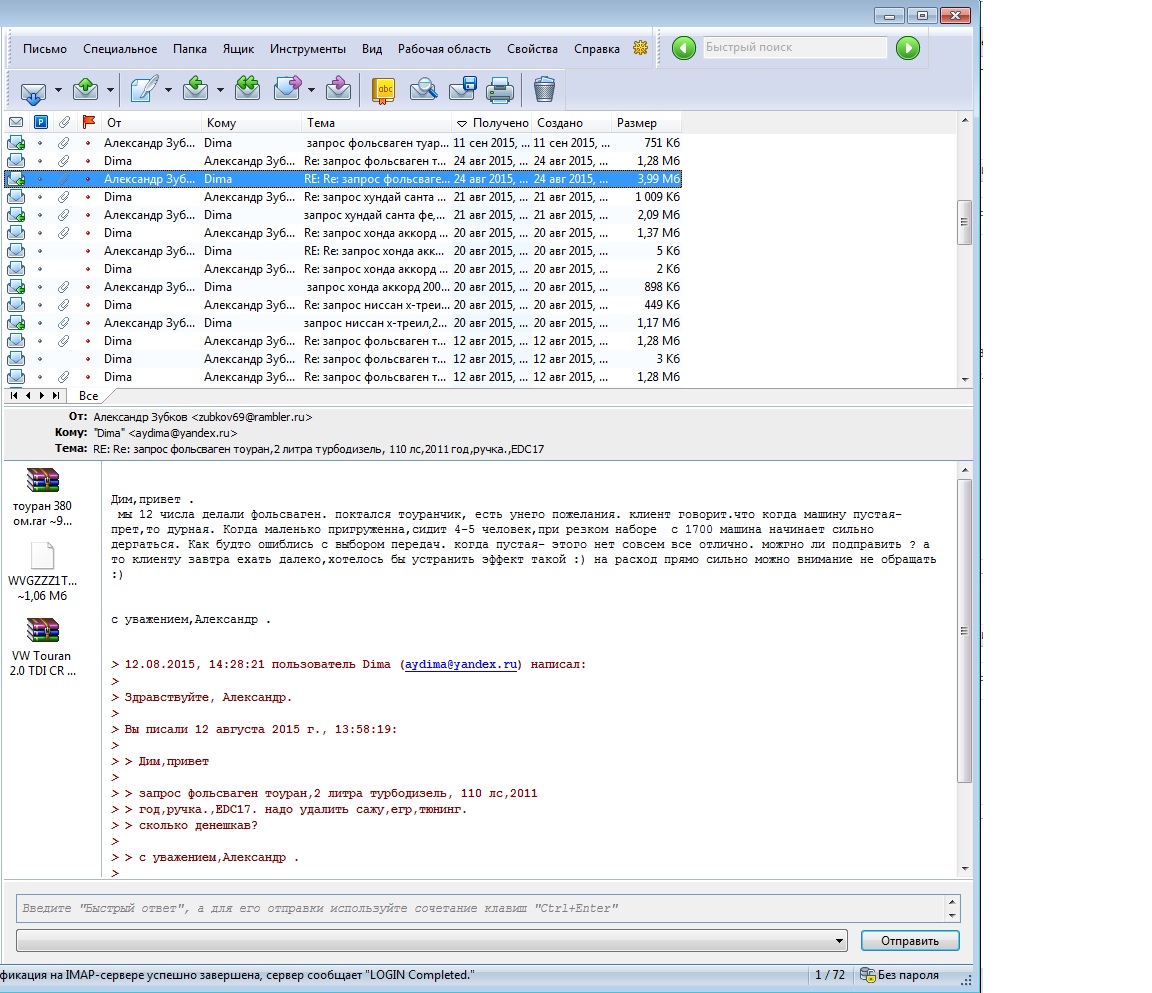
Task: Sort by the Создано column header
Action: (x=572, y=123)
